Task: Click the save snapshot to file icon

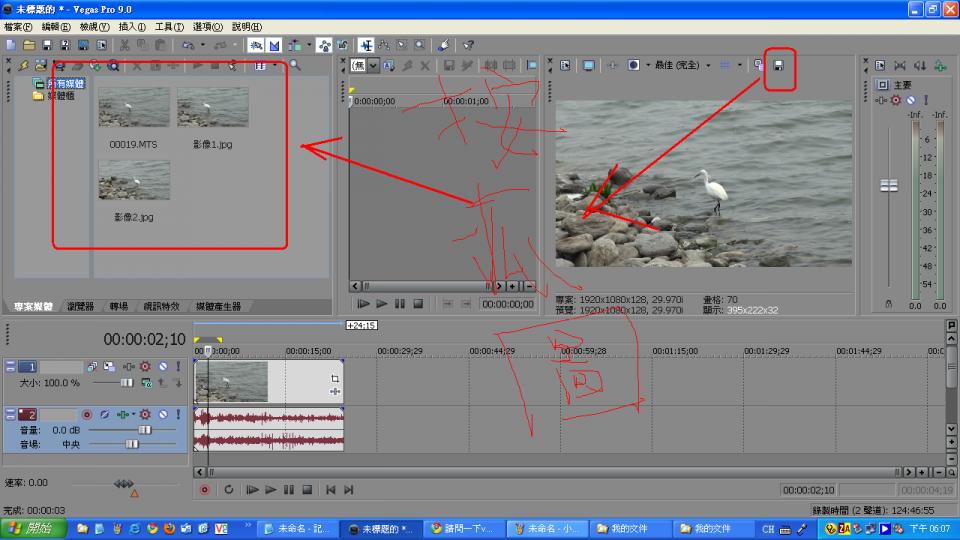Action: (778, 66)
